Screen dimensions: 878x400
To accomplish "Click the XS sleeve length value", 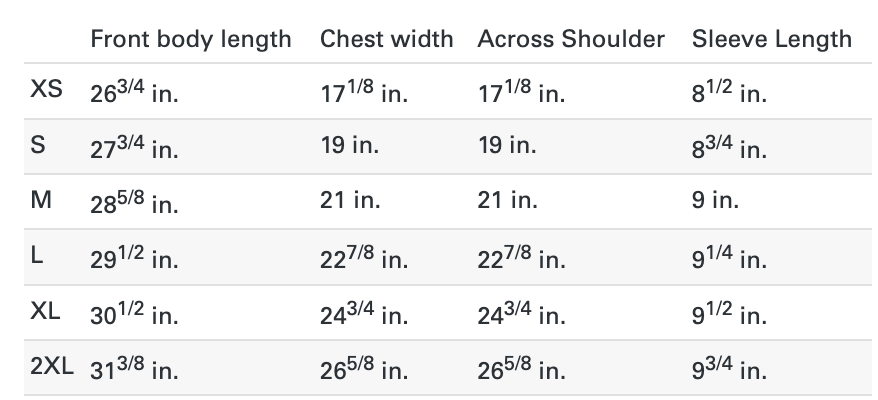I will coord(729,92).
